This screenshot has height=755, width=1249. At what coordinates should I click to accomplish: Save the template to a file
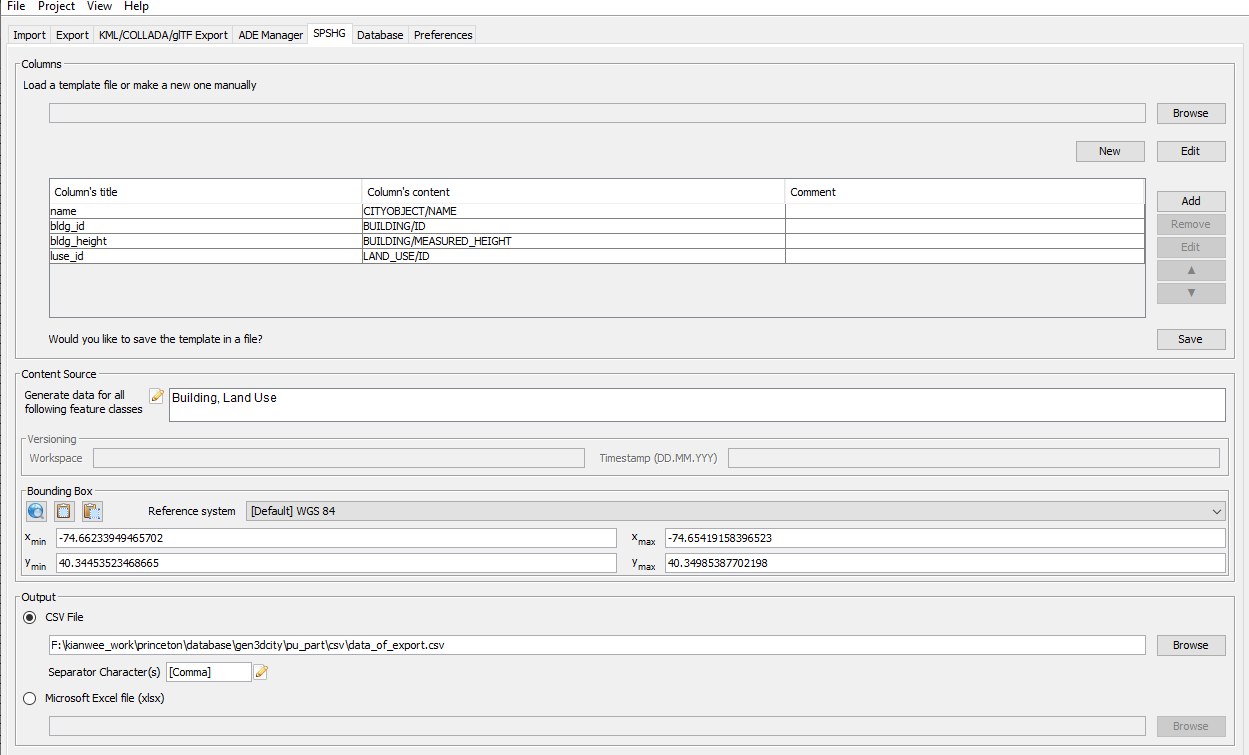coord(1191,339)
